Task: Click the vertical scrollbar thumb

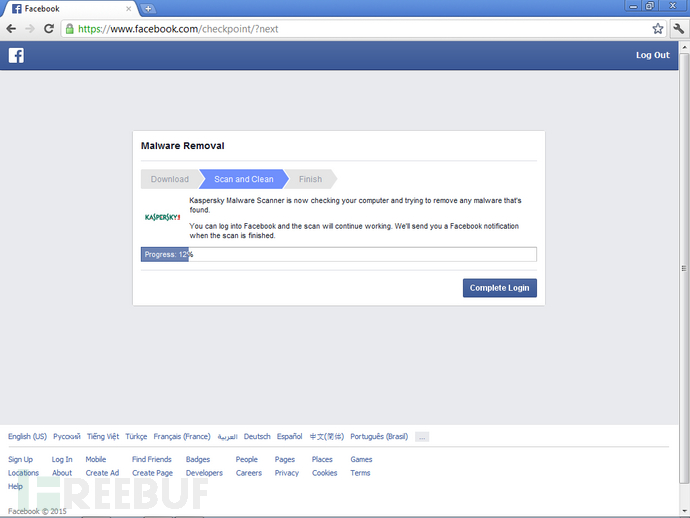Action: pos(684,268)
